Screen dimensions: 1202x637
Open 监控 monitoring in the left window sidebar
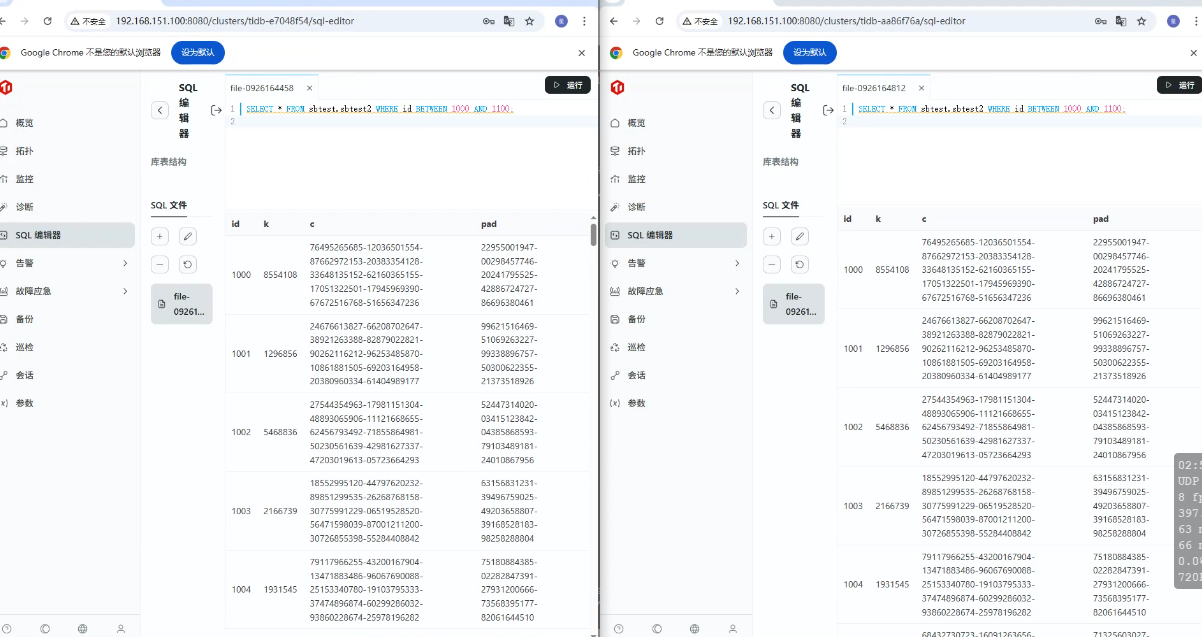point(24,179)
